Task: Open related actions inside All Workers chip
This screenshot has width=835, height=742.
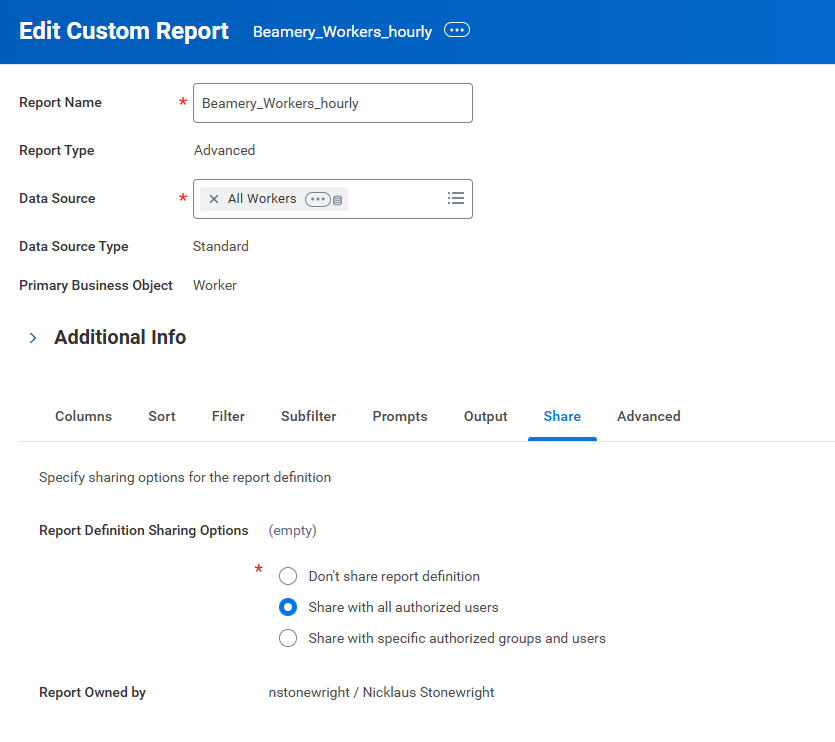Action: pos(317,199)
